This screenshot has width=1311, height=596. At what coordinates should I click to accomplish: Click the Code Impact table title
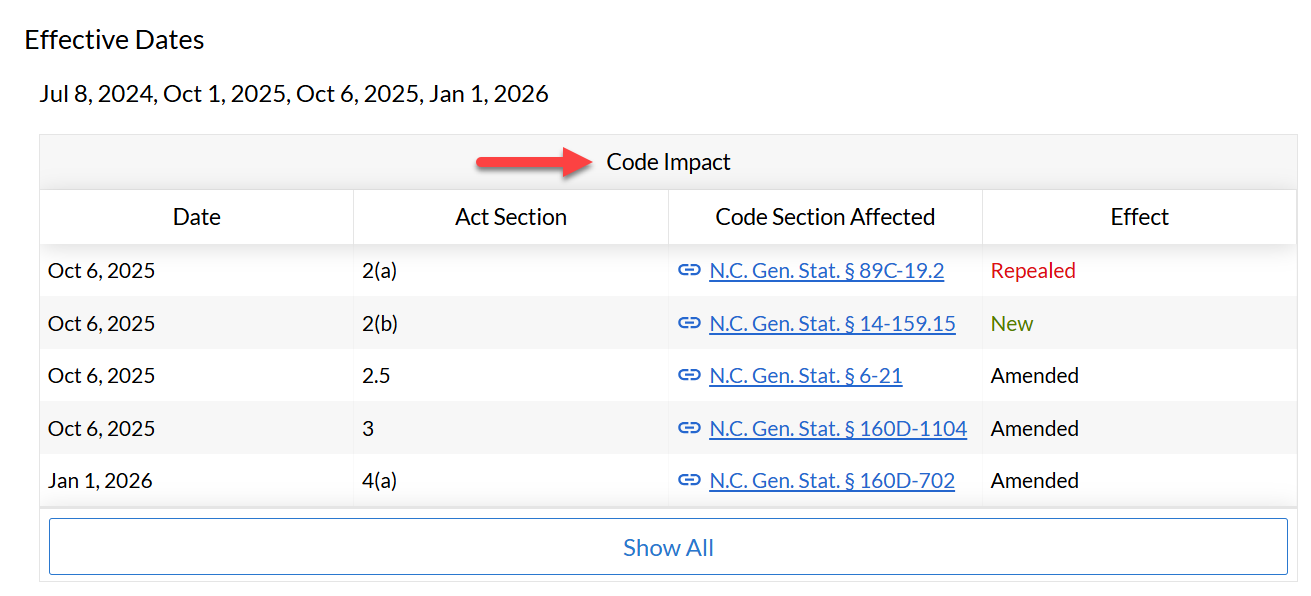(x=668, y=162)
